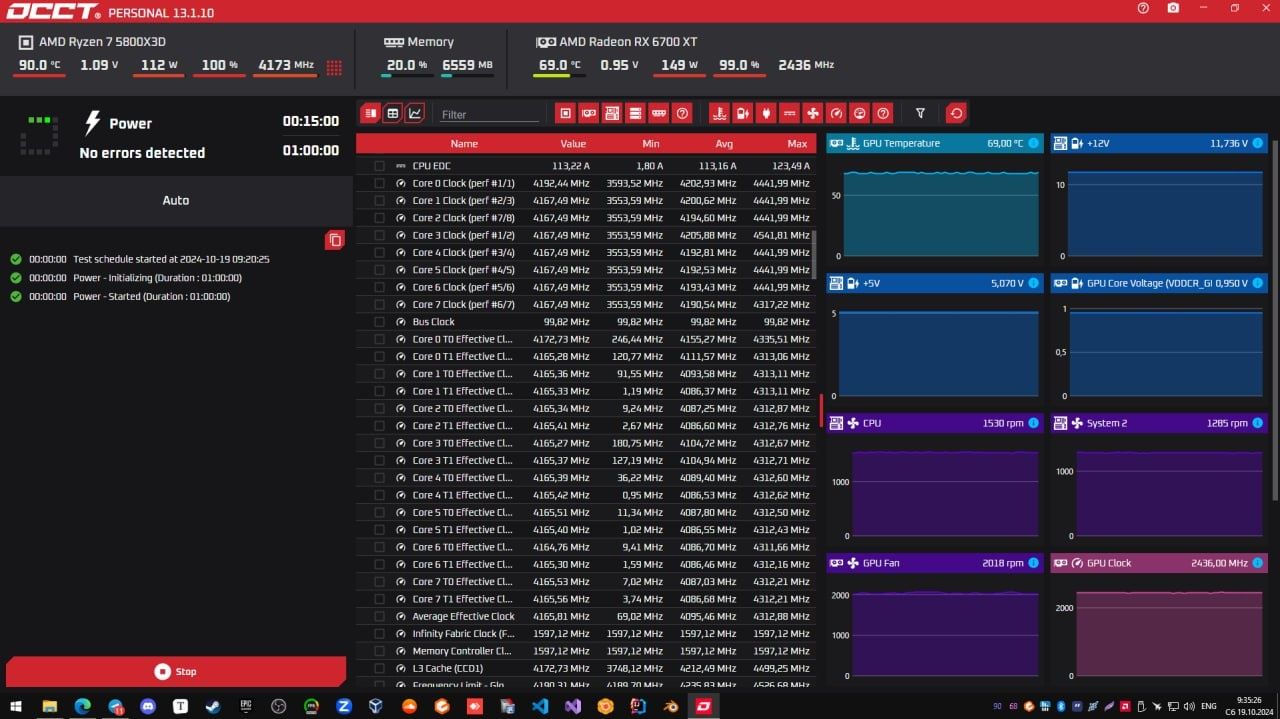Toggle the power plug sensor type filter
Screen dimensions: 1280x719
tap(766, 113)
